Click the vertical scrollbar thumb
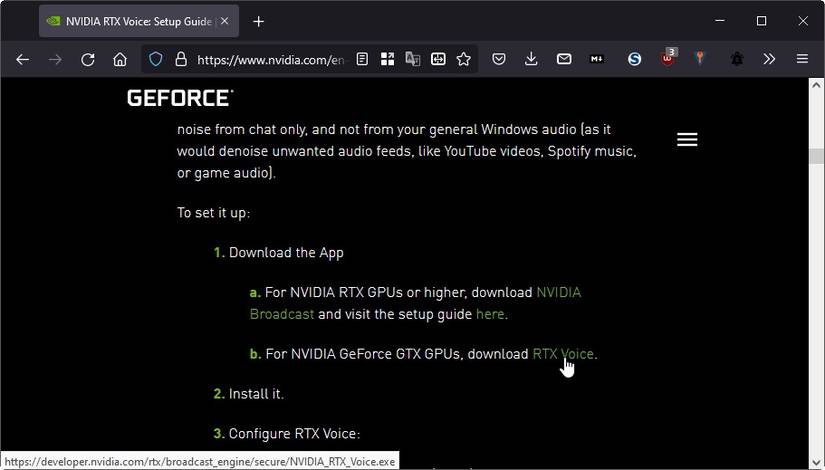825x470 pixels. 816,156
